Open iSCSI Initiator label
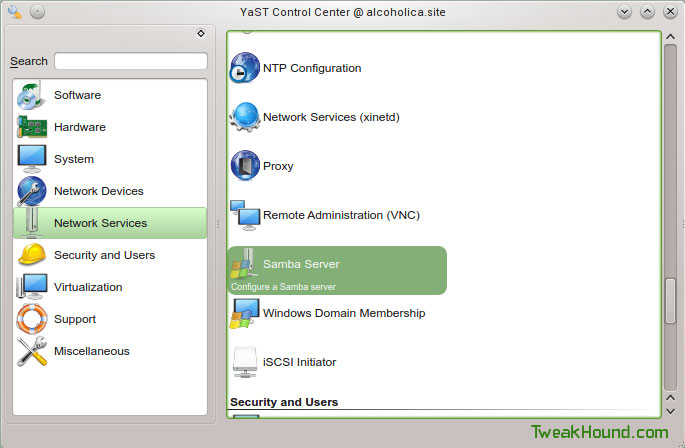Viewport: 685px width, 448px height. [x=299, y=362]
